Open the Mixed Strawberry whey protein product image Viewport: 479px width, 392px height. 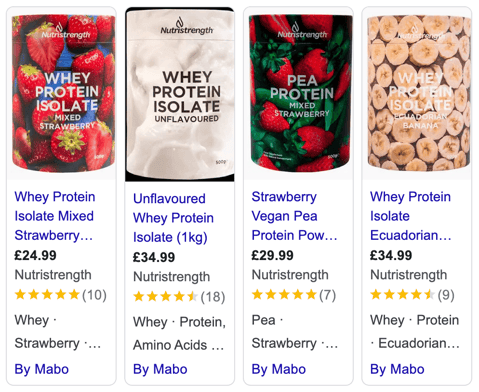click(61, 94)
